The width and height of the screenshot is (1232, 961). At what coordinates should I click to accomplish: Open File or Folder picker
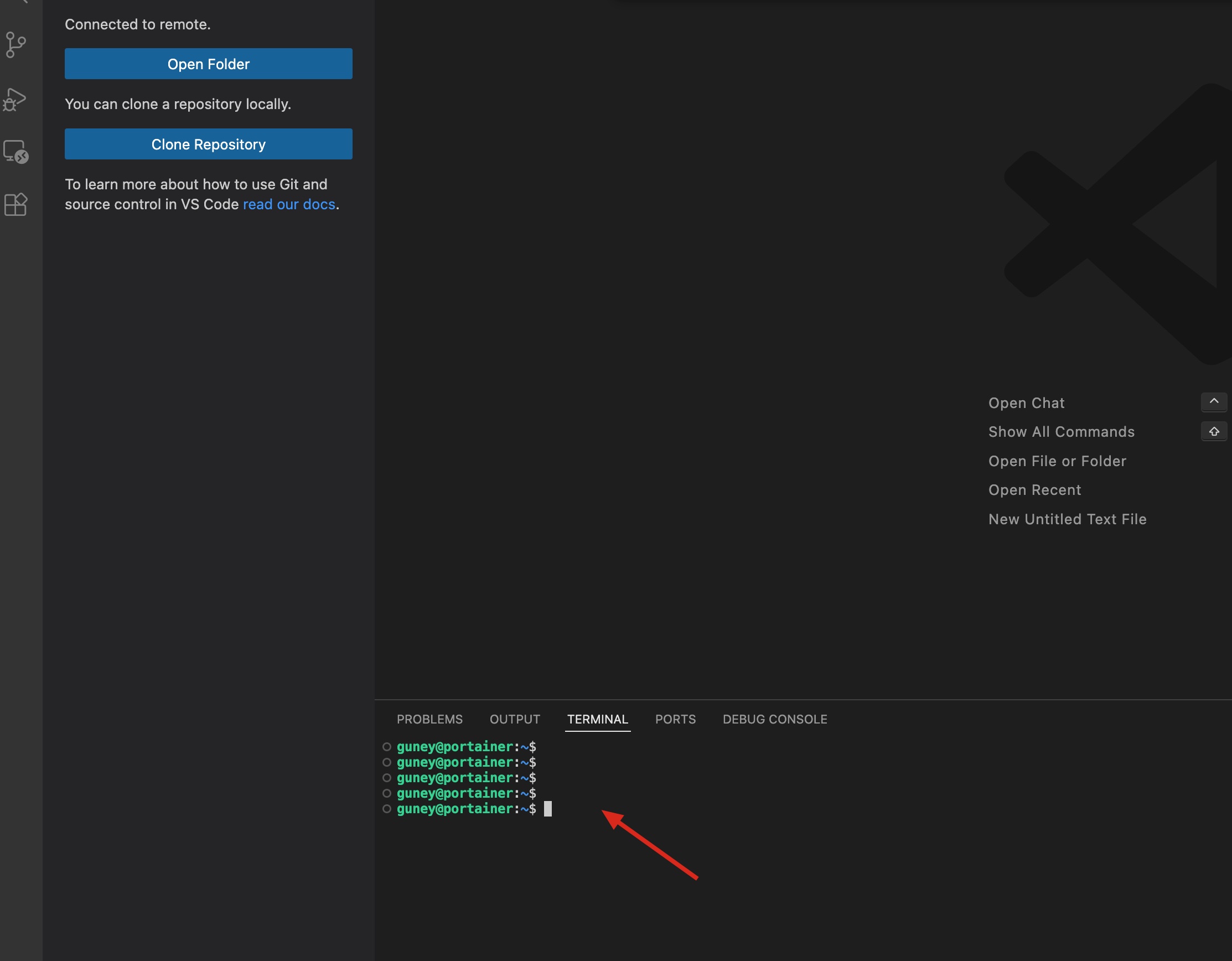[1057, 461]
